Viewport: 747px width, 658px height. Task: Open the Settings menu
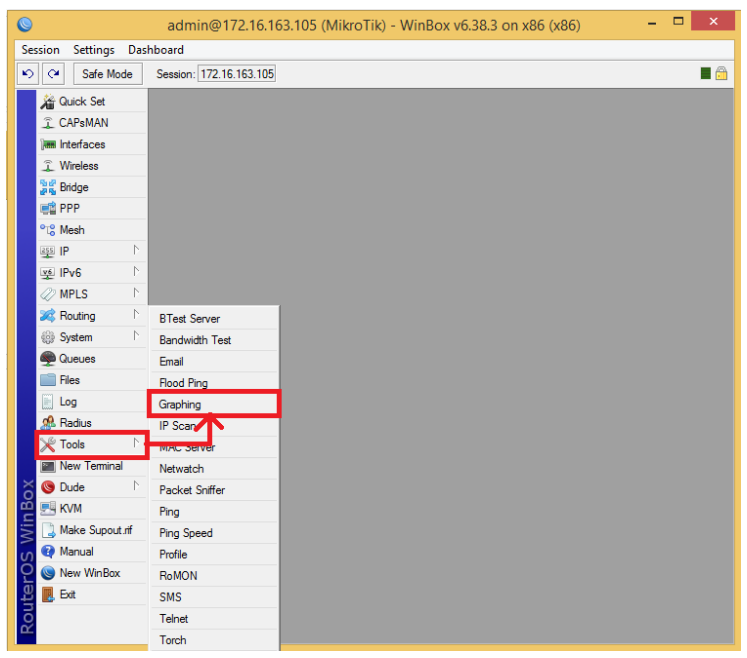94,50
